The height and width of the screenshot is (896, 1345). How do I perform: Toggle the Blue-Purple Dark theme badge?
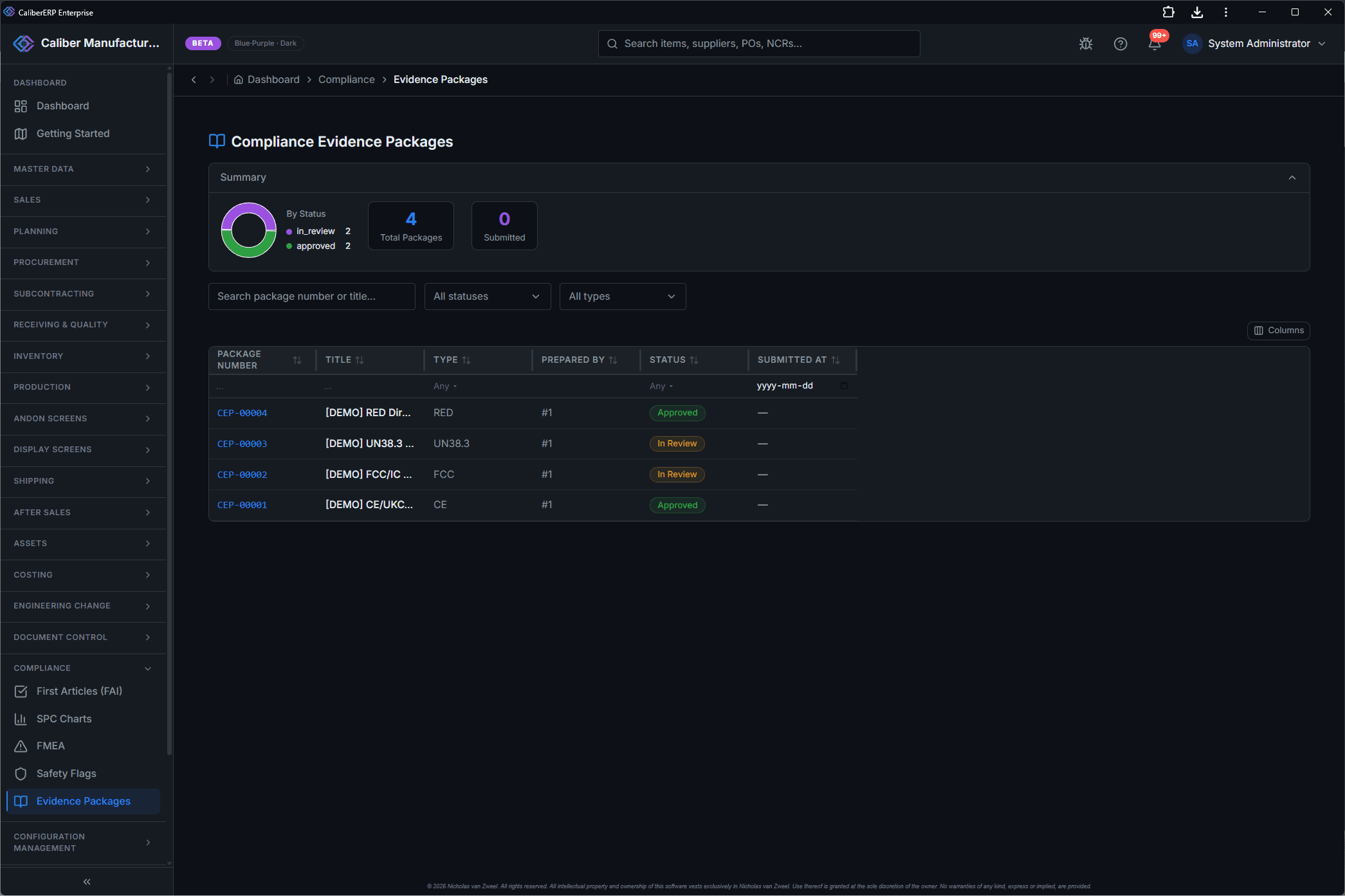pos(266,43)
